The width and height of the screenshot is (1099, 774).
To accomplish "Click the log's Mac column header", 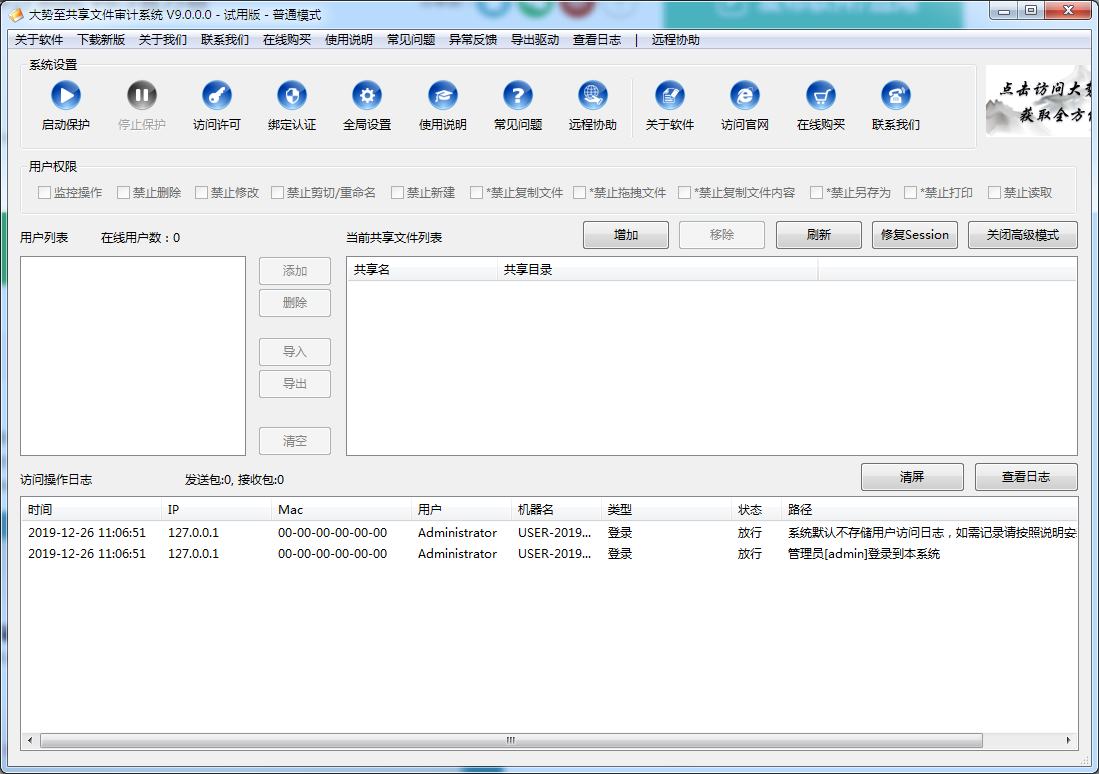I will (x=341, y=510).
